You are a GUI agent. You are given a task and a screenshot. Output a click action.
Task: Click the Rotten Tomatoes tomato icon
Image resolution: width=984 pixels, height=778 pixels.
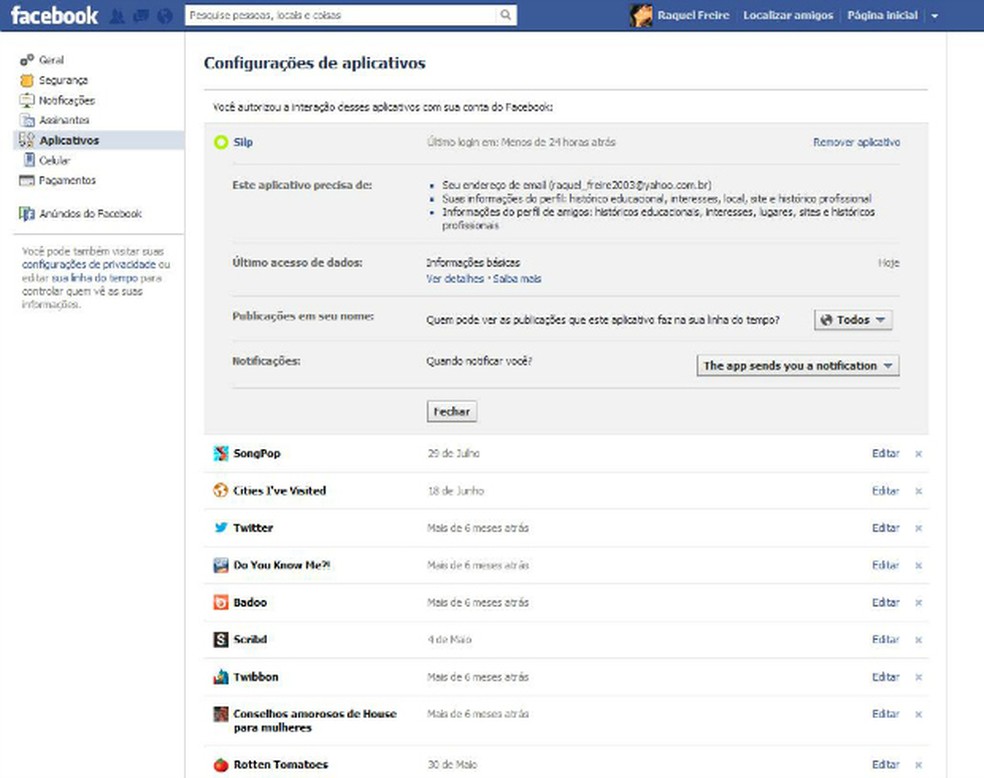tap(220, 765)
